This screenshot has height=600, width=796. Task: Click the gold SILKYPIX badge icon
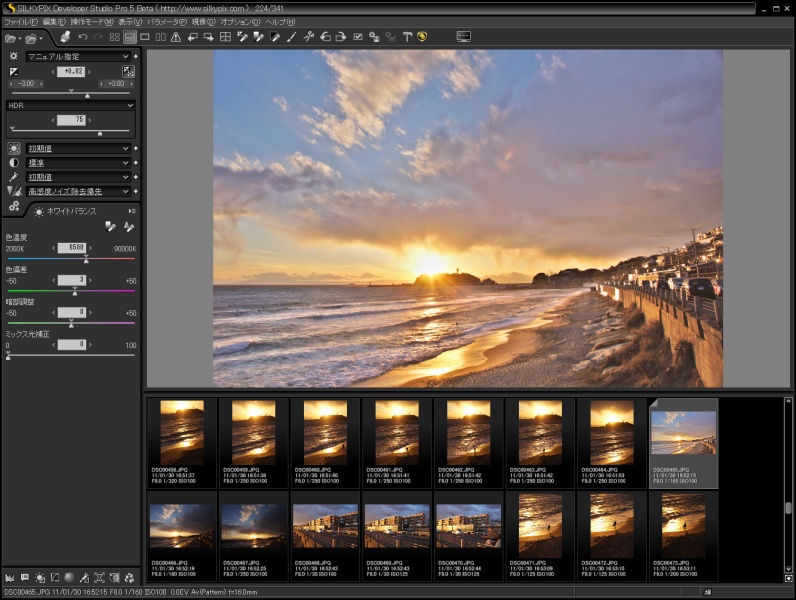(422, 37)
